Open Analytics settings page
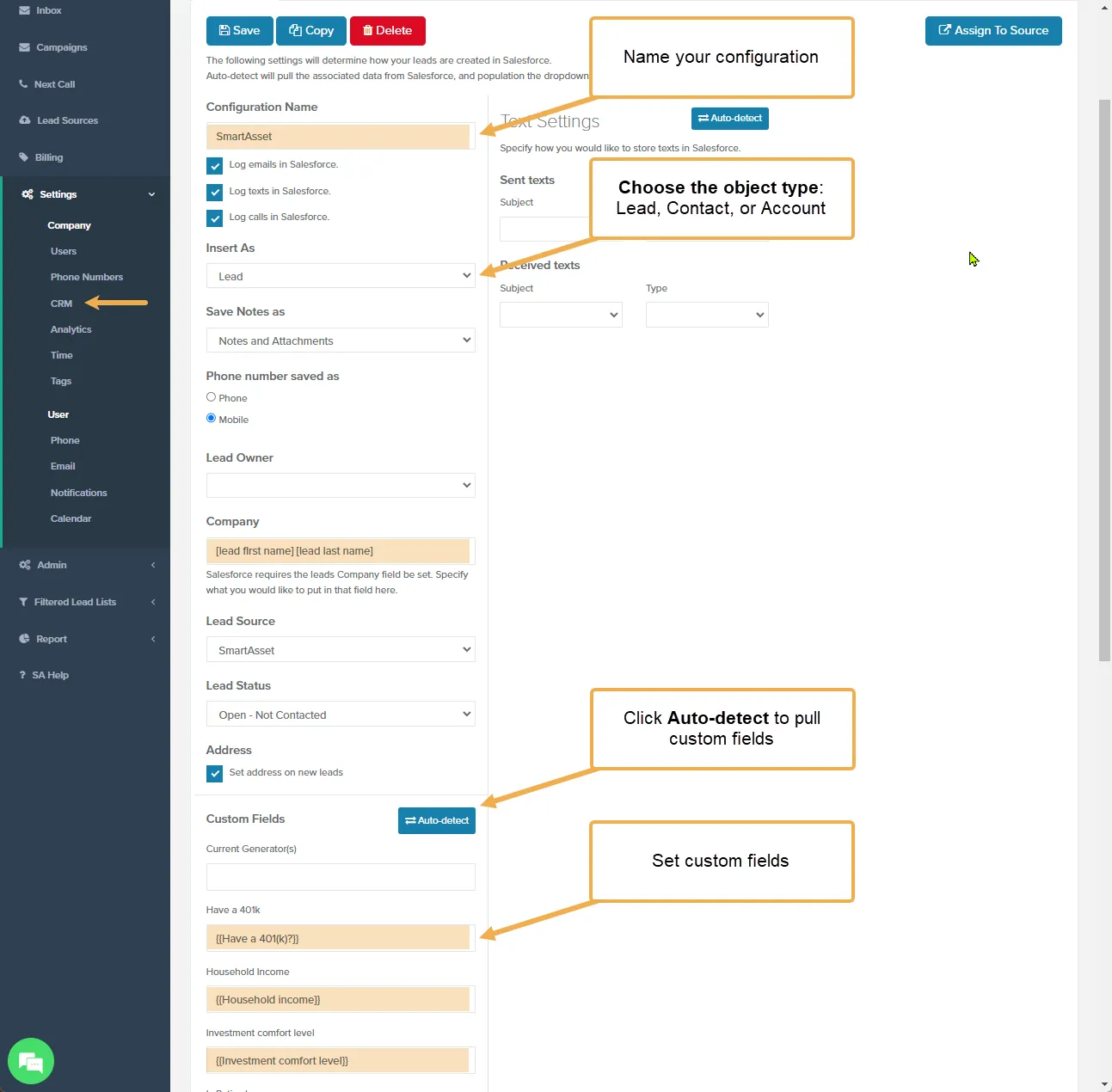Viewport: 1112px width, 1092px height. pyautogui.click(x=71, y=329)
